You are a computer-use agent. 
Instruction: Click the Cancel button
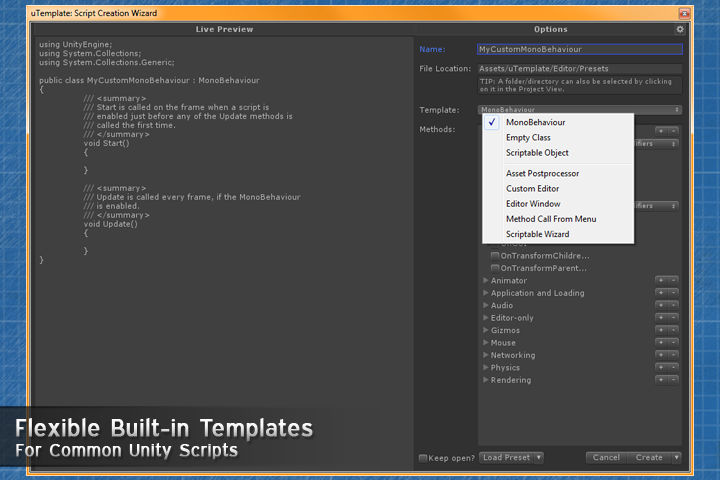pos(606,458)
